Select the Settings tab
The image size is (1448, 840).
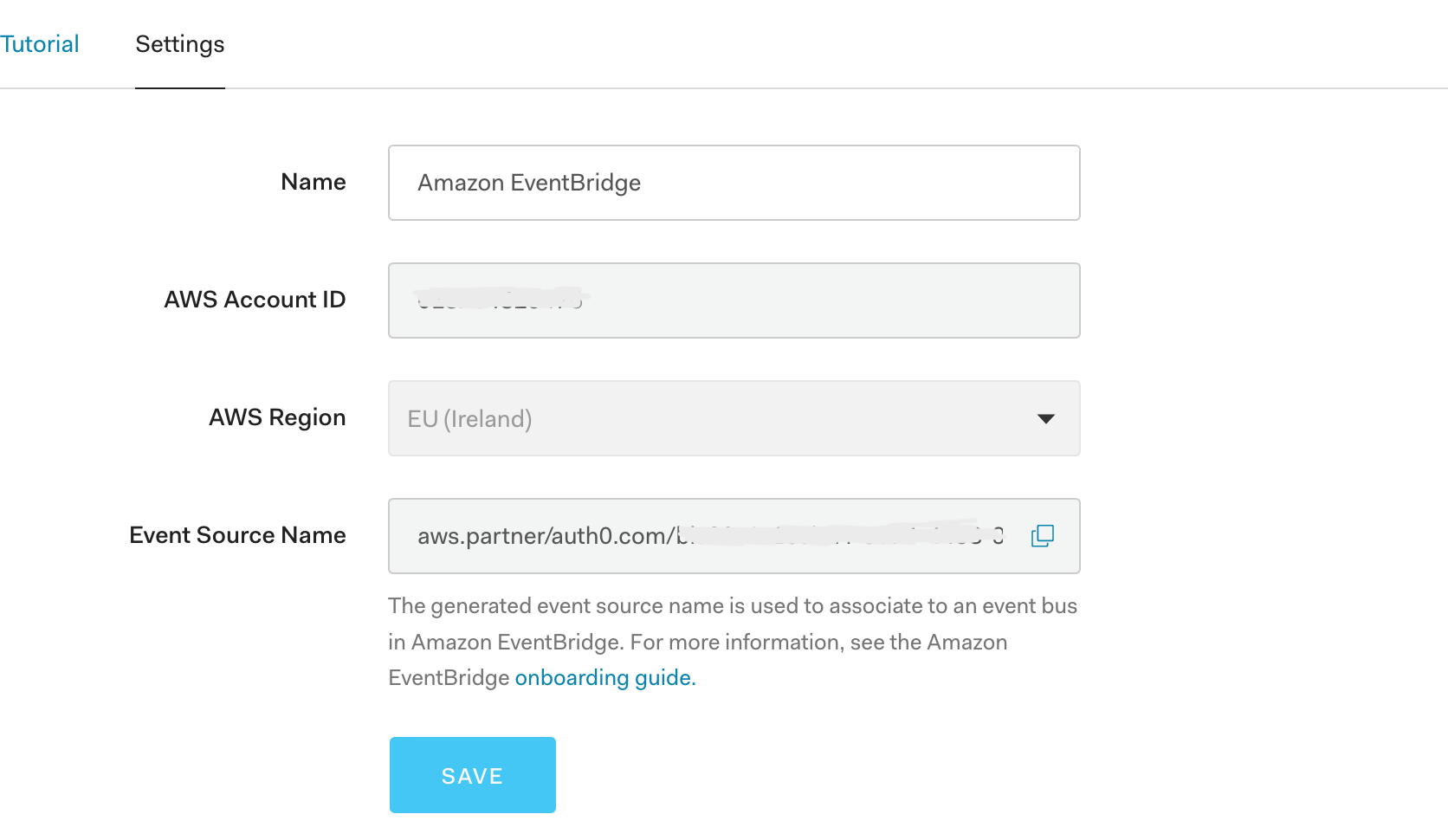pyautogui.click(x=178, y=43)
